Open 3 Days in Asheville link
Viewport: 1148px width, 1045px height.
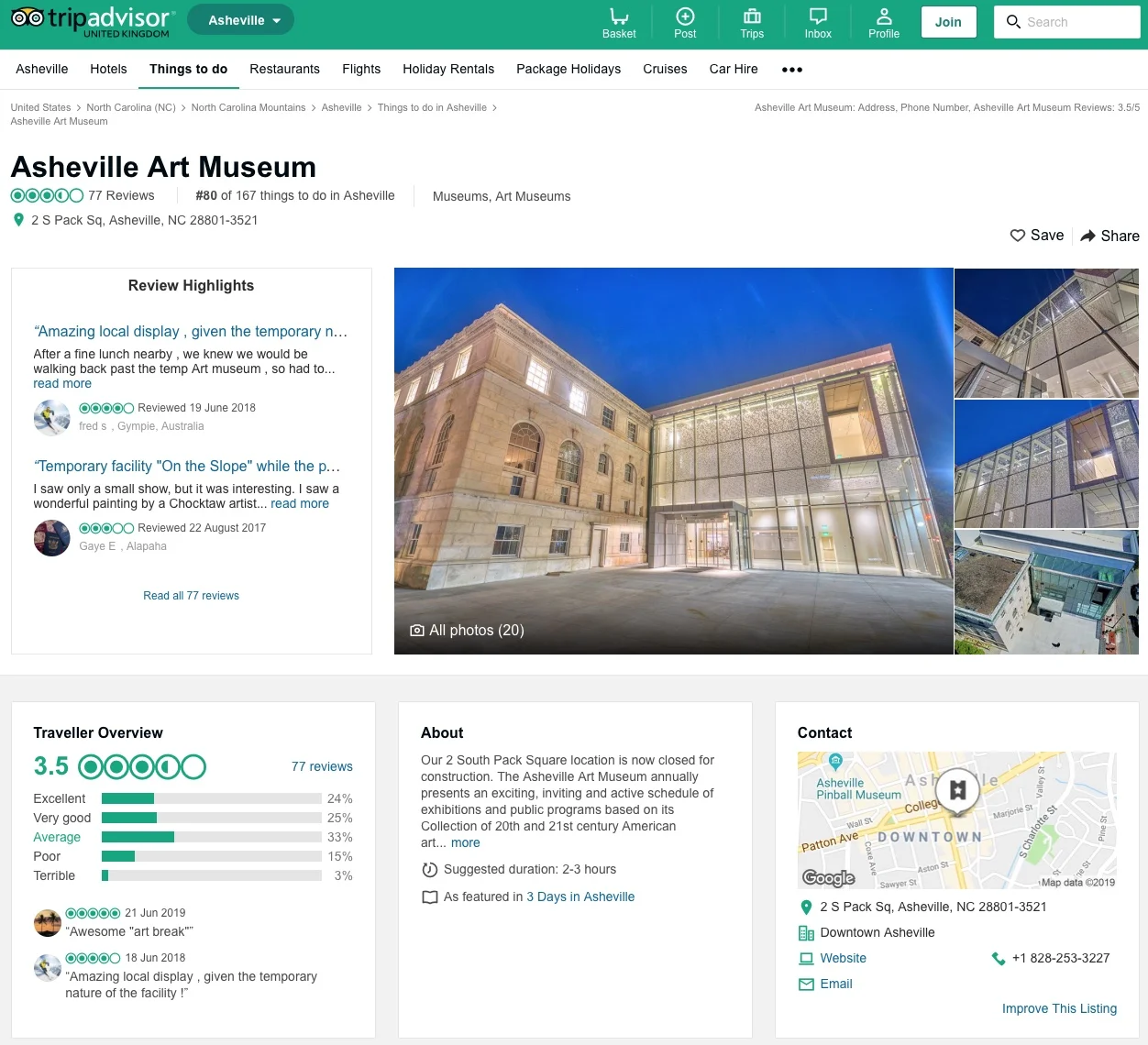click(x=580, y=897)
